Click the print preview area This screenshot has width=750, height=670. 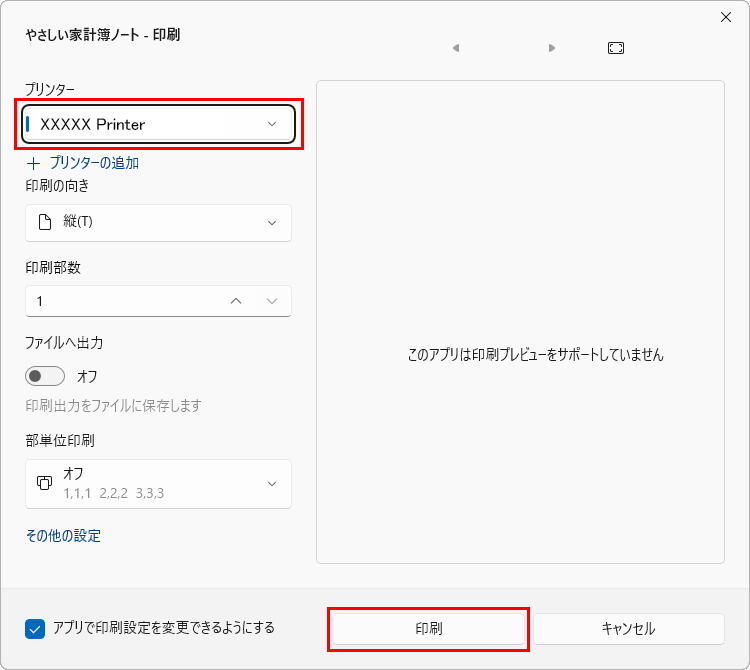(520, 322)
